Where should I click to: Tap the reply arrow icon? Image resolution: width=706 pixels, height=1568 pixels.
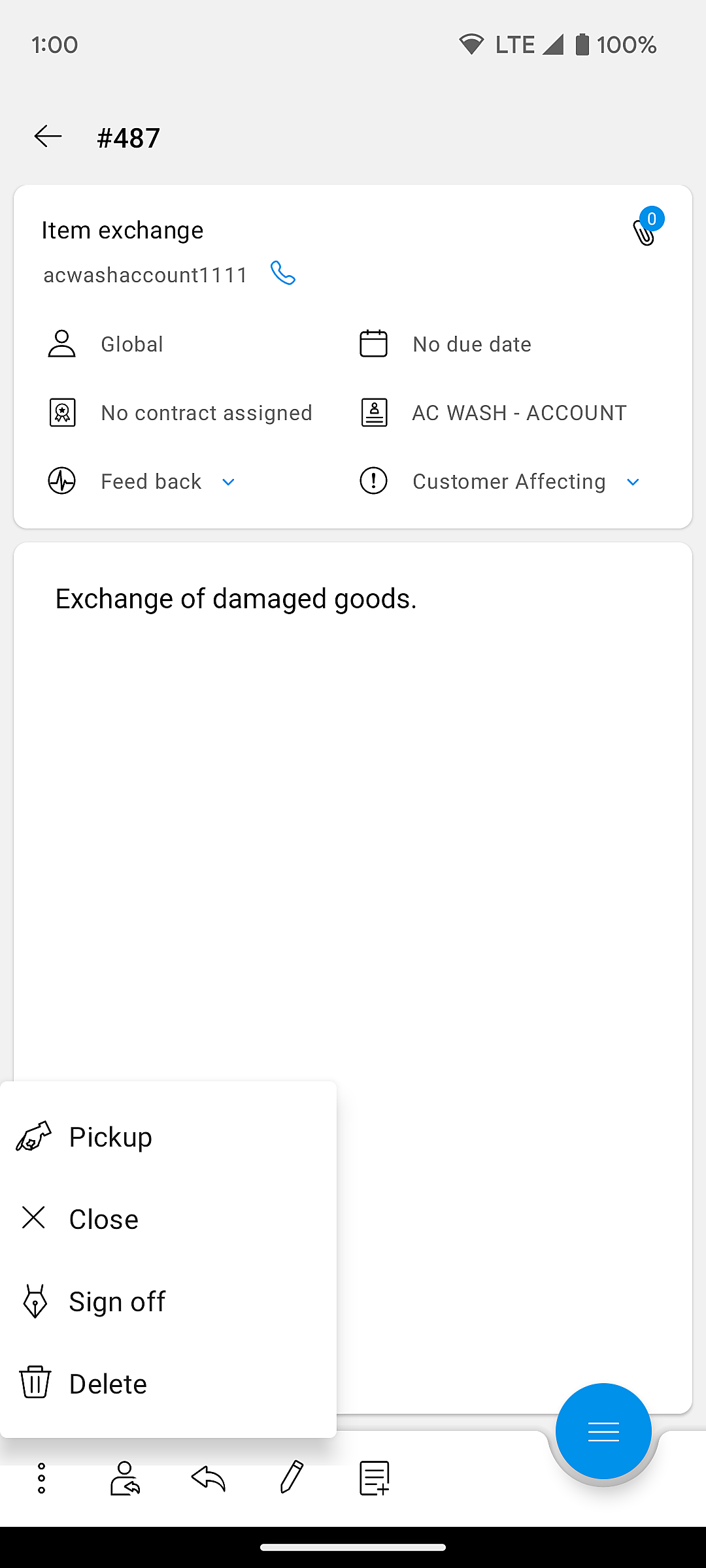coord(209,1478)
